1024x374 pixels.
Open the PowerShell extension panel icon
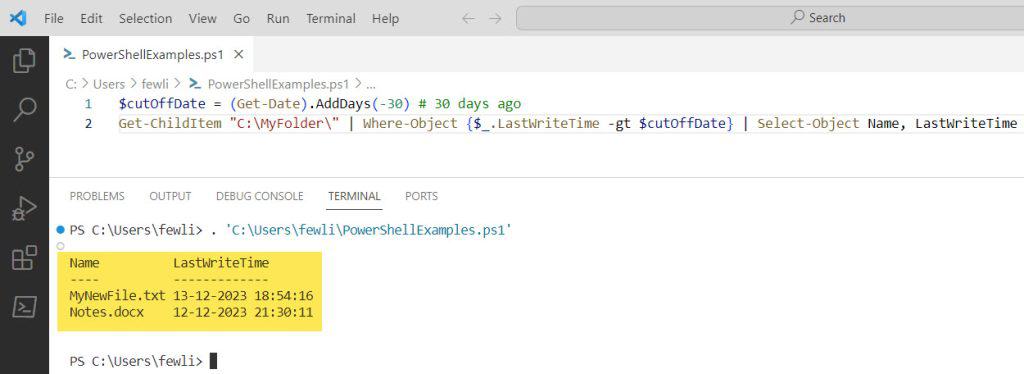pyautogui.click(x=24, y=307)
